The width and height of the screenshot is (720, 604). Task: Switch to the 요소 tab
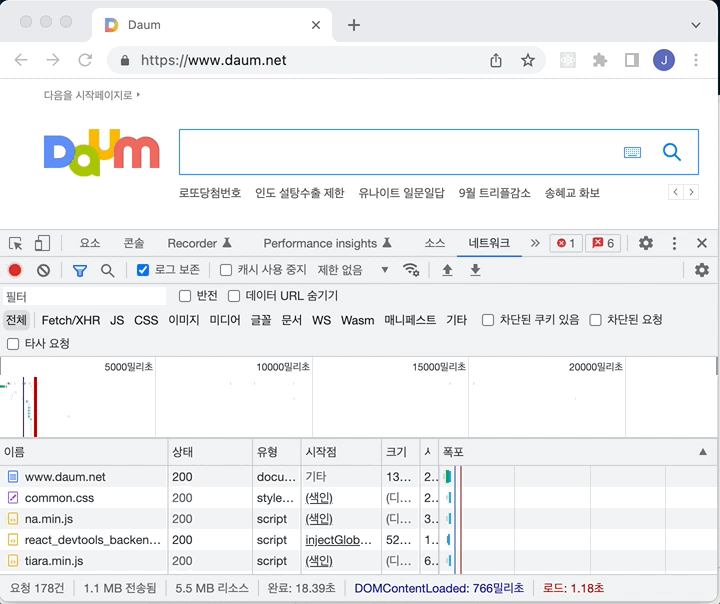coord(90,243)
